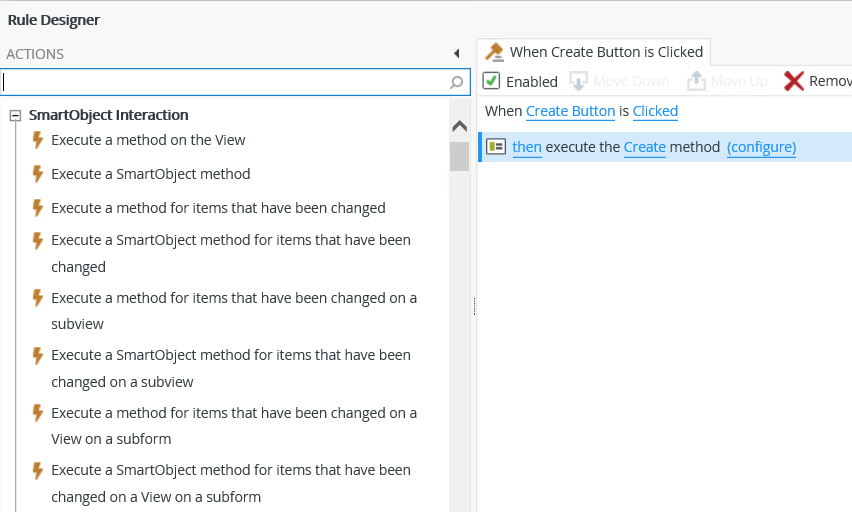Collapse the SmartObject Interaction tree node

point(15,115)
